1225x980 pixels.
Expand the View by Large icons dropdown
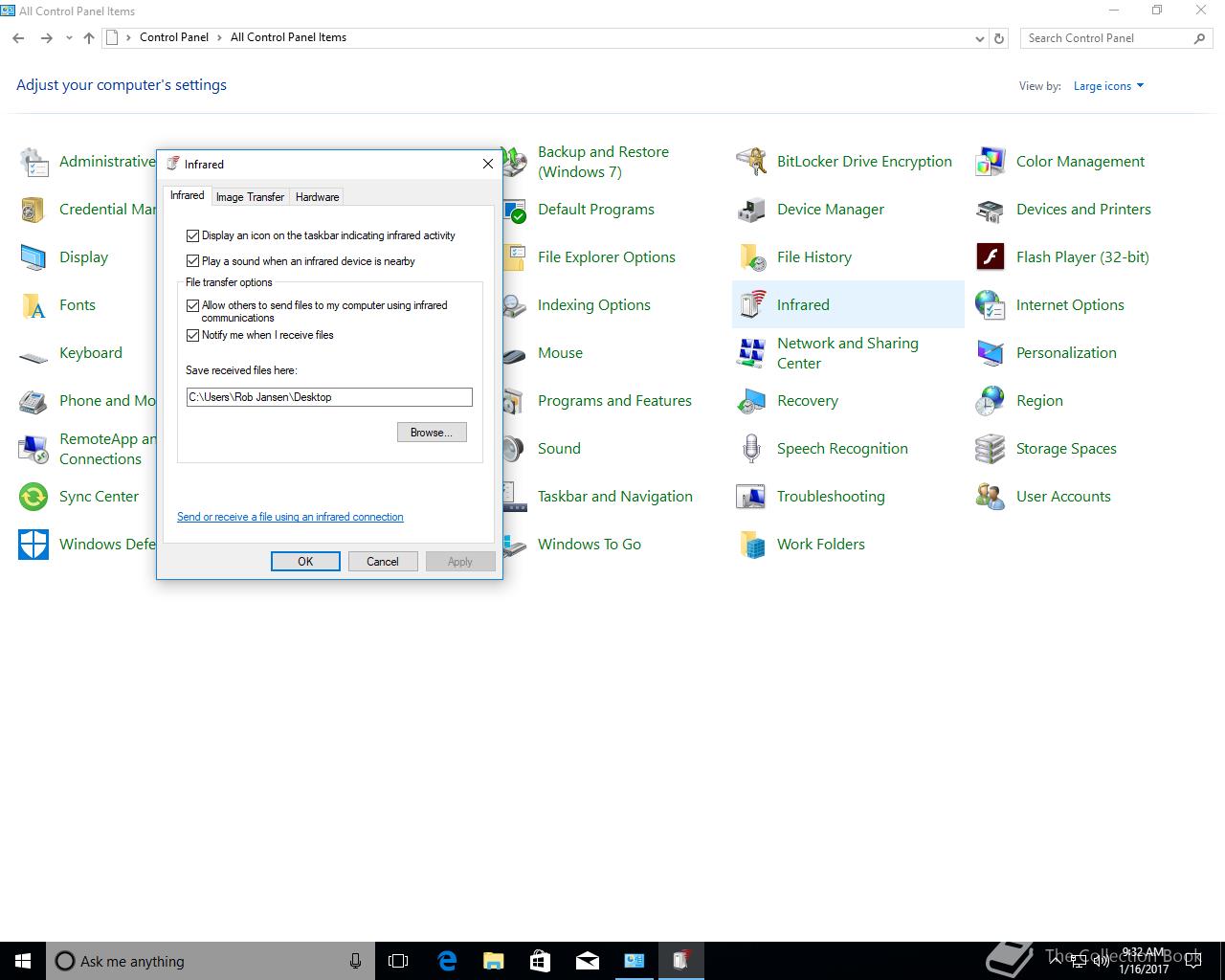click(1108, 86)
